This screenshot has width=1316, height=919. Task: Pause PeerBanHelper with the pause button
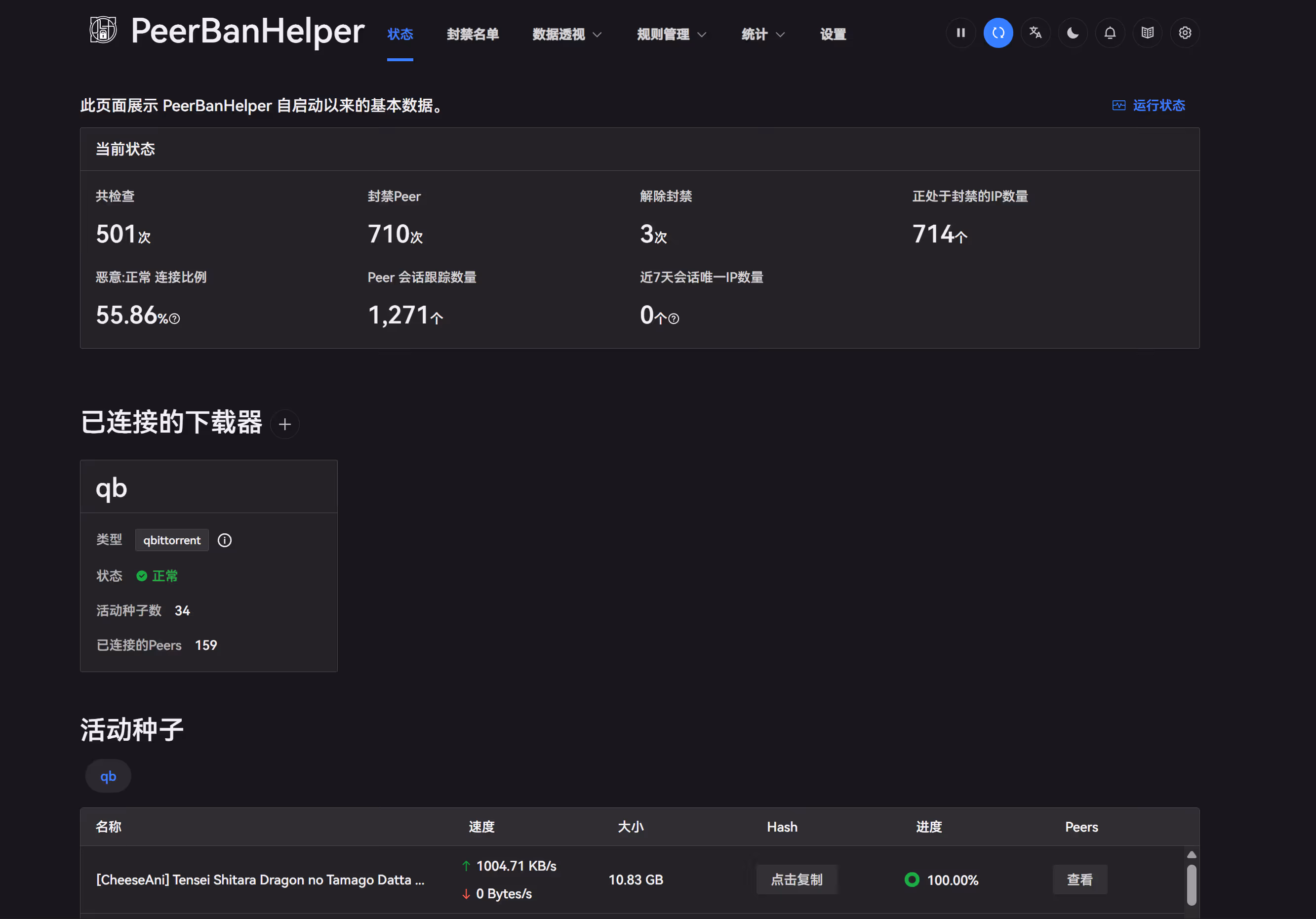tap(960, 33)
